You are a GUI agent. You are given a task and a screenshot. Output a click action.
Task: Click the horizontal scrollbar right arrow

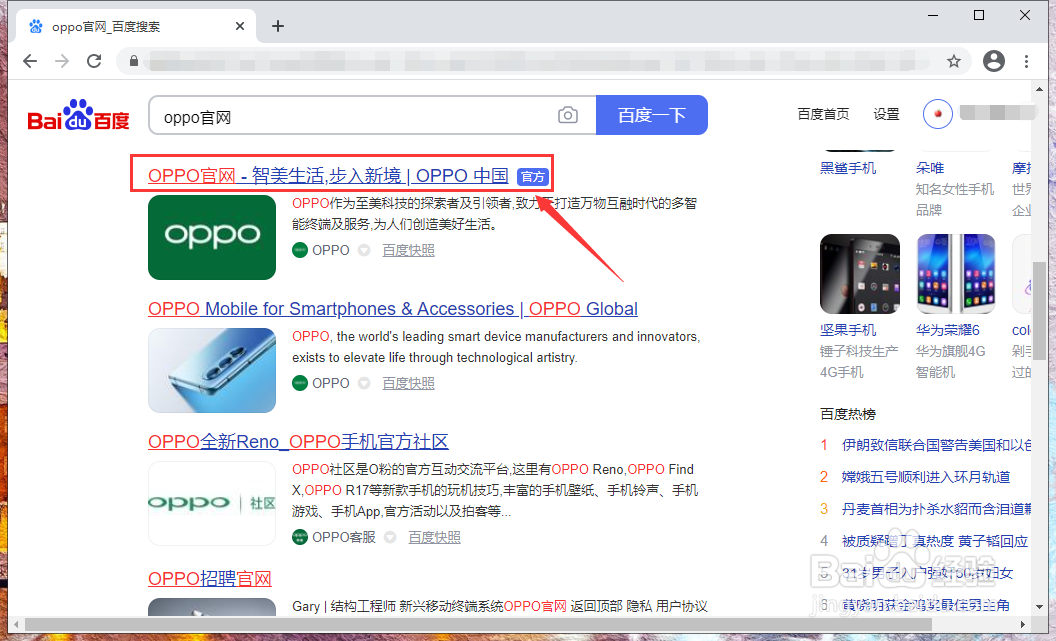[1024, 624]
